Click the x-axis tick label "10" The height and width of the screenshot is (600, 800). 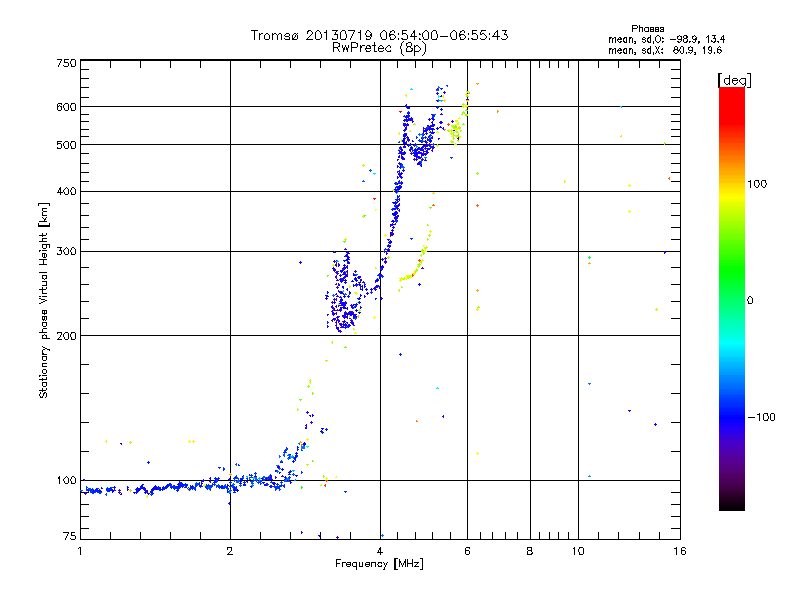[x=578, y=551]
